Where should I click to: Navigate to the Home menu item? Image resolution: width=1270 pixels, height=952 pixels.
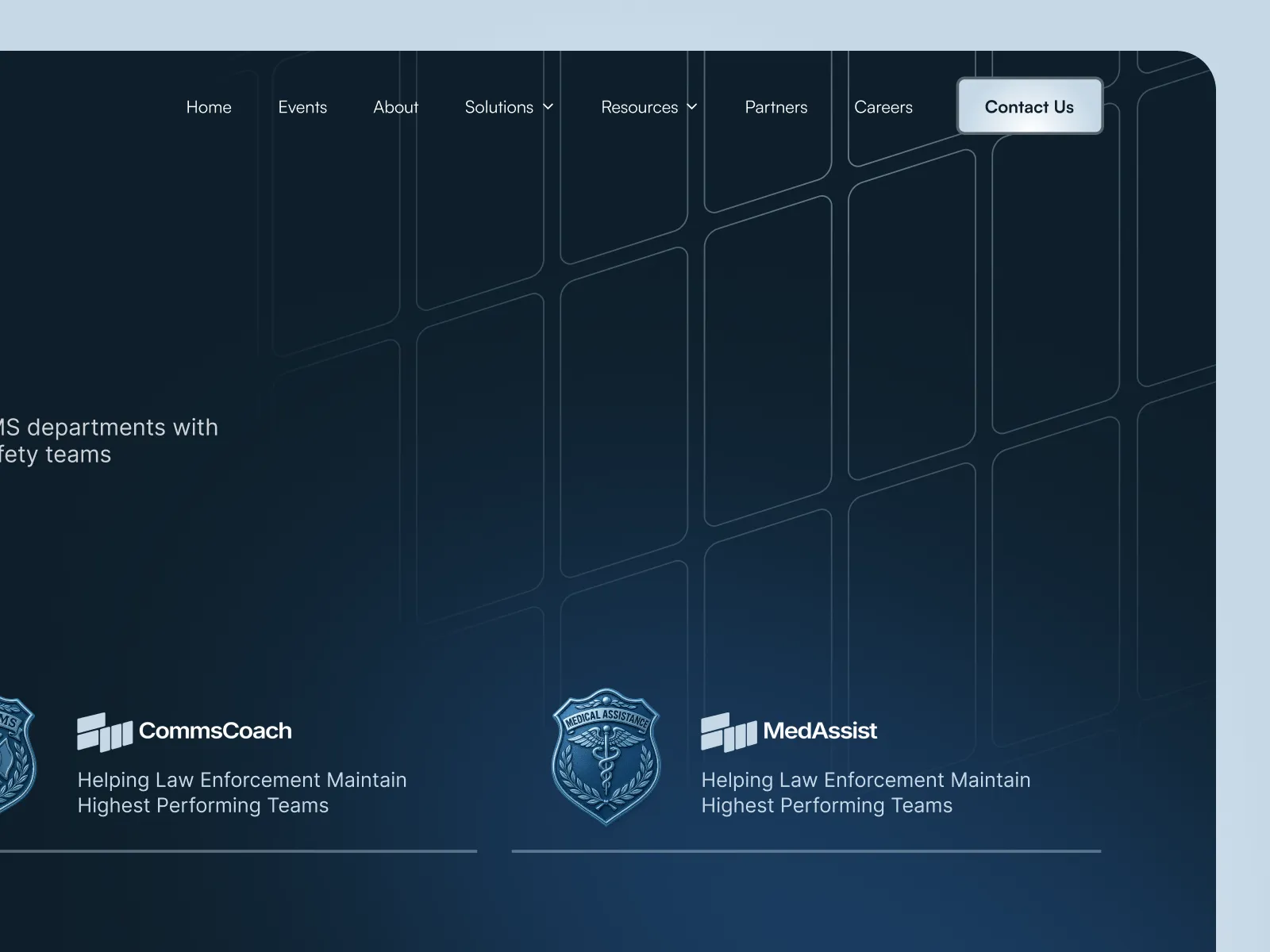208,107
